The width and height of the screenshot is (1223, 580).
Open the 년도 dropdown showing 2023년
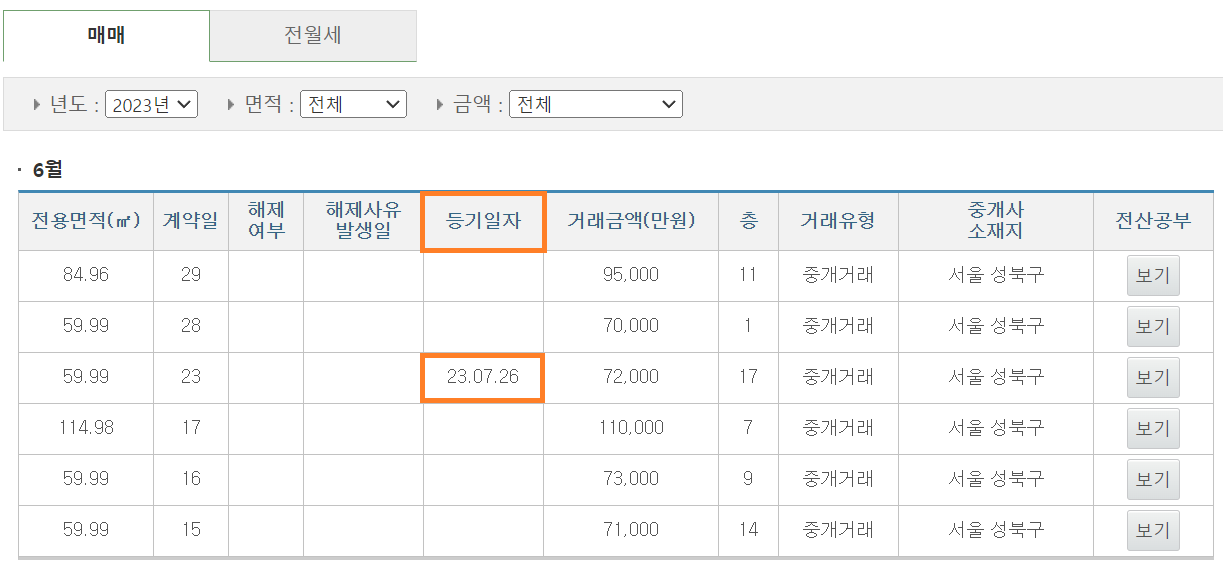[151, 103]
